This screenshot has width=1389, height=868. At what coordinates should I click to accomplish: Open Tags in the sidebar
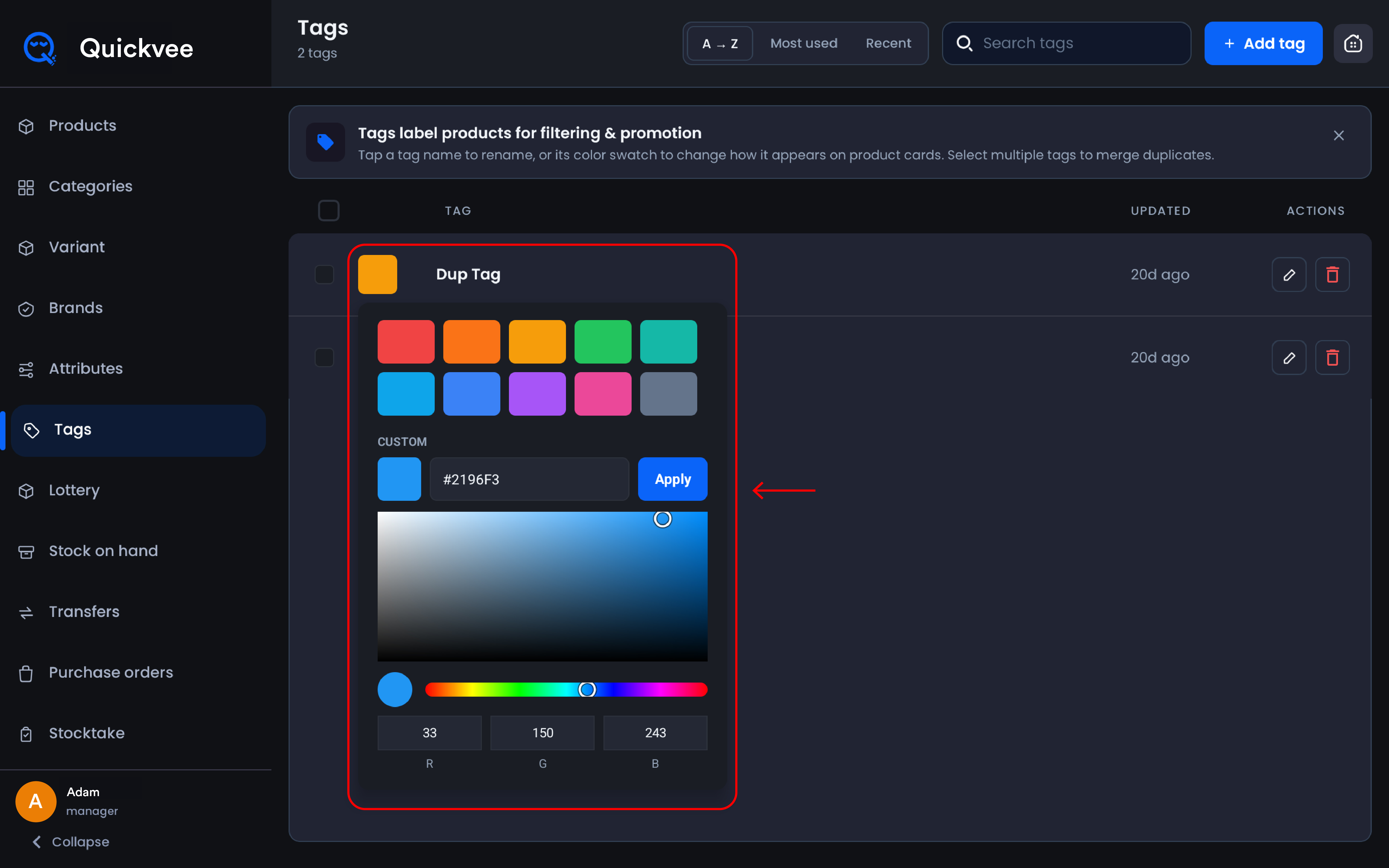(x=138, y=430)
